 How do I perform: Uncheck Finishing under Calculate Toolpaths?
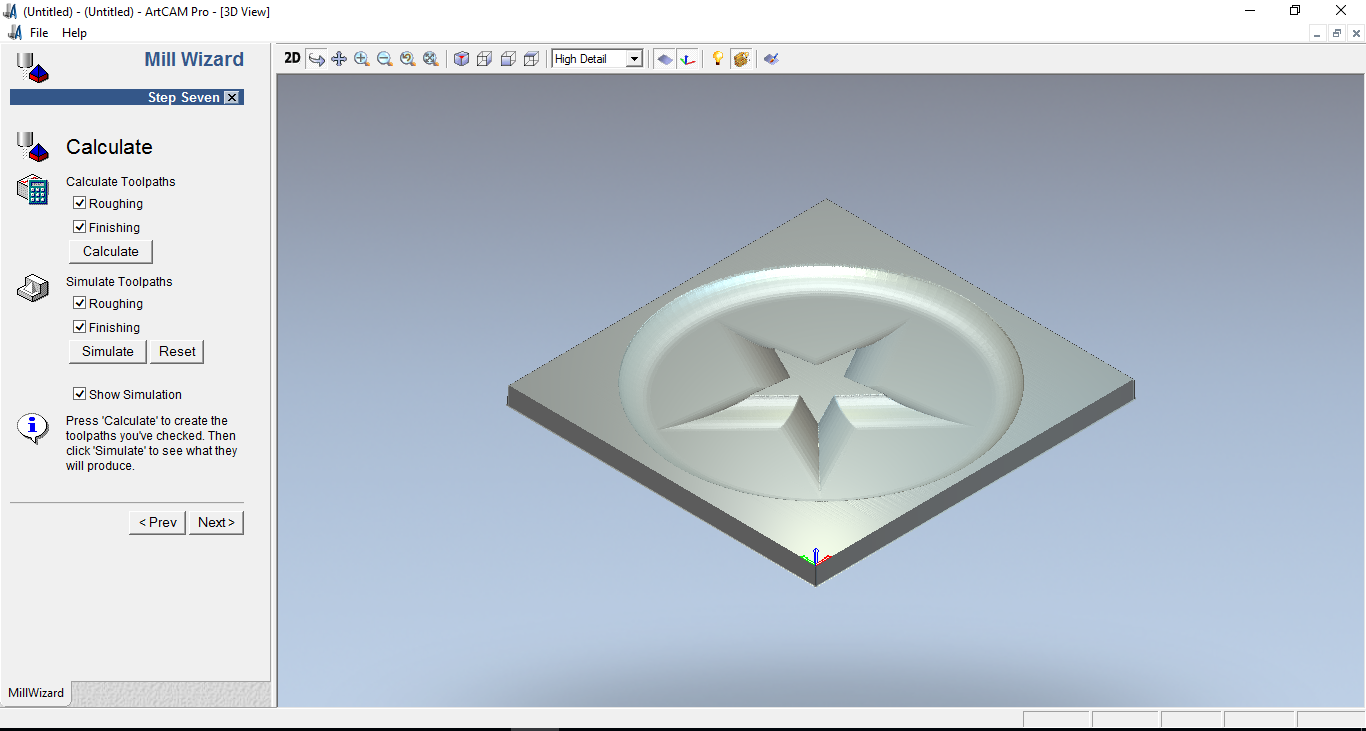[x=80, y=227]
